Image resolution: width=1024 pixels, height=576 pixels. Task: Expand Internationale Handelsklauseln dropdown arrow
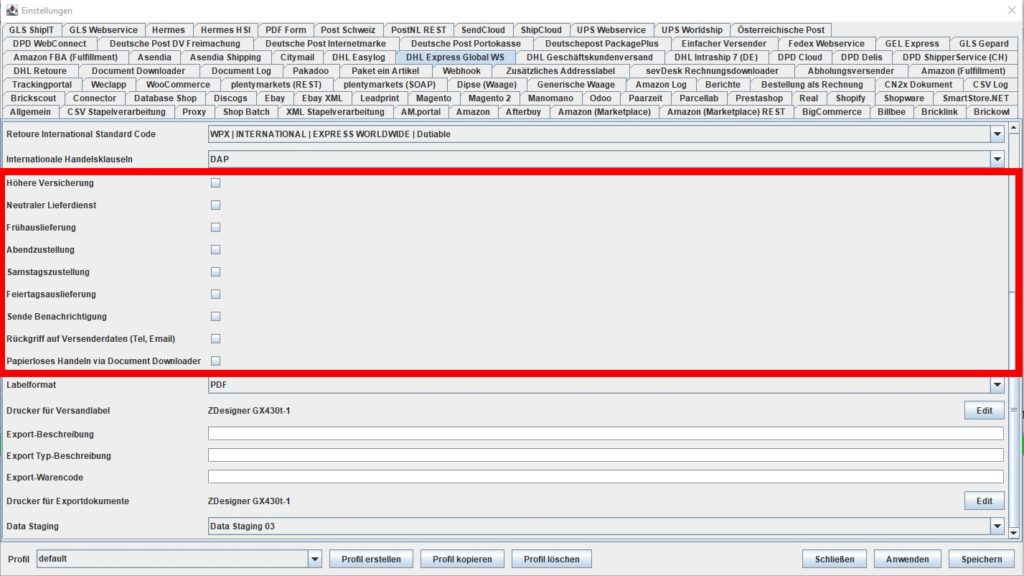click(x=997, y=159)
